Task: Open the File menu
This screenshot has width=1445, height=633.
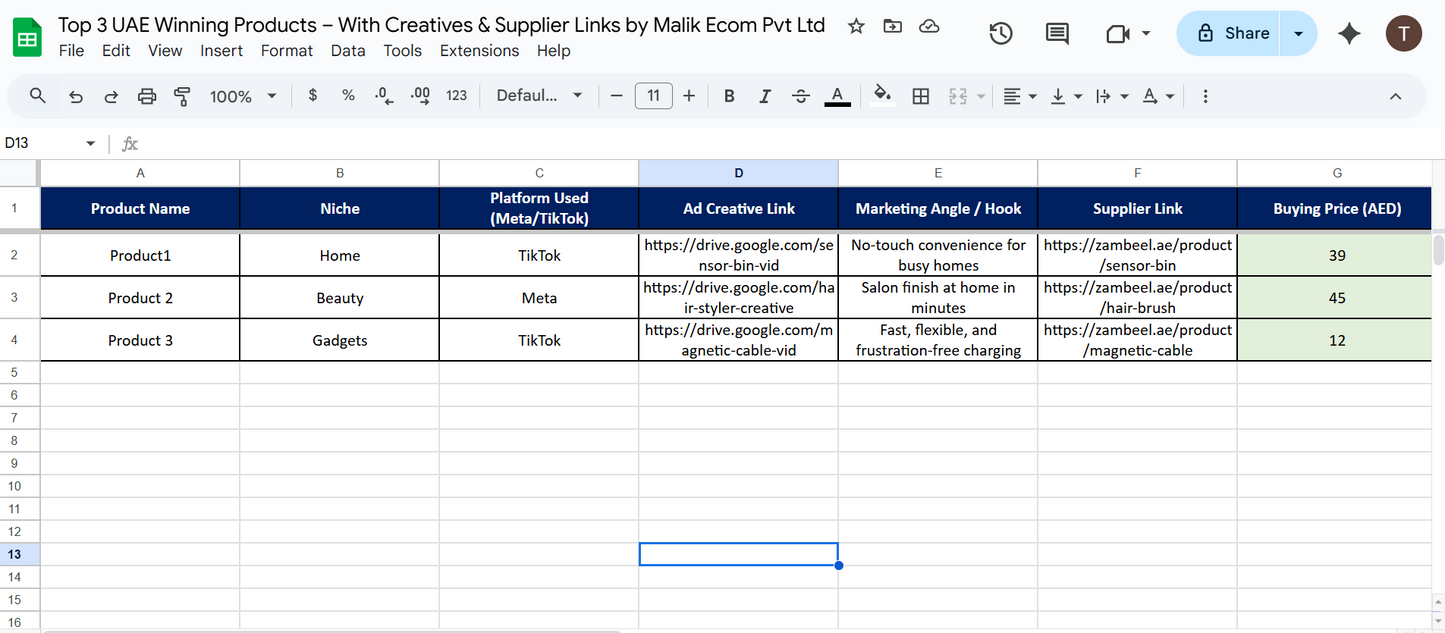Action: 71,51
